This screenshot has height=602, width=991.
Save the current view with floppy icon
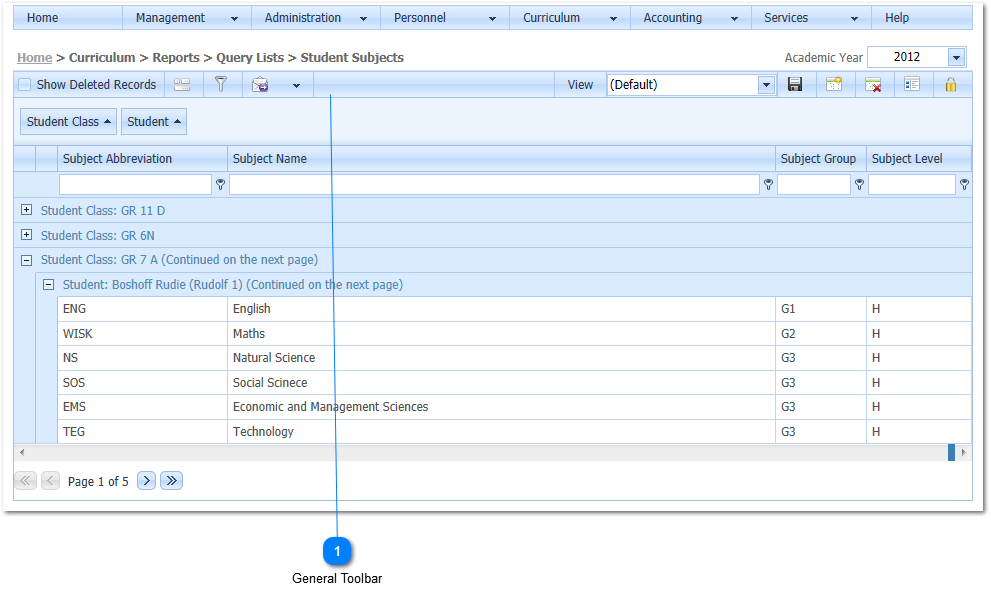point(795,84)
